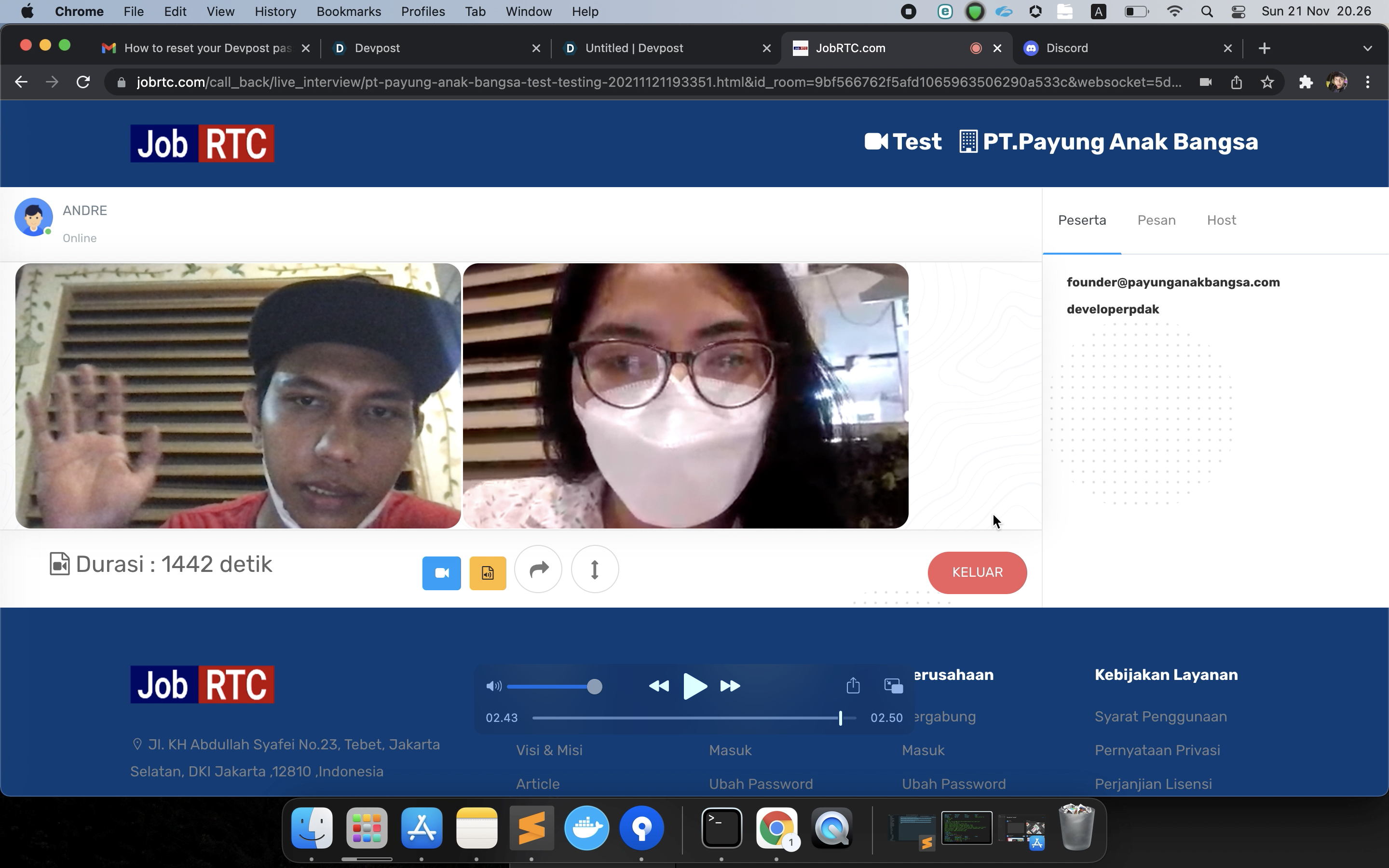Screen dimensions: 1389x868
Task: Switch to the Pesan tab
Action: (x=1156, y=220)
